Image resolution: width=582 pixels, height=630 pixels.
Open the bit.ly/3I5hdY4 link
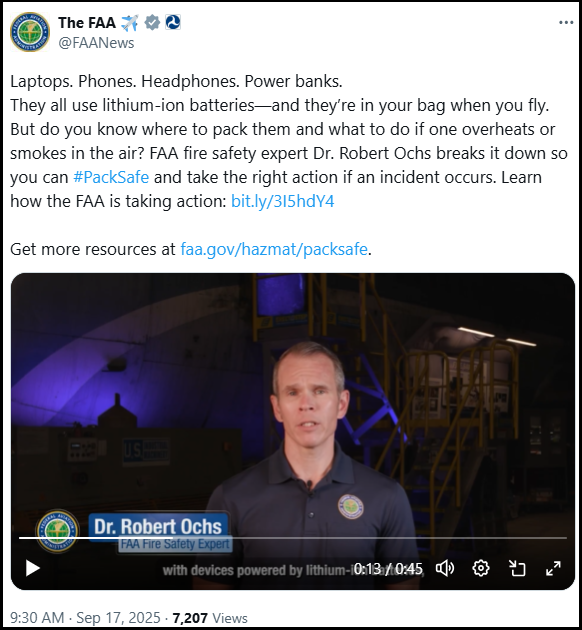[x=282, y=201]
